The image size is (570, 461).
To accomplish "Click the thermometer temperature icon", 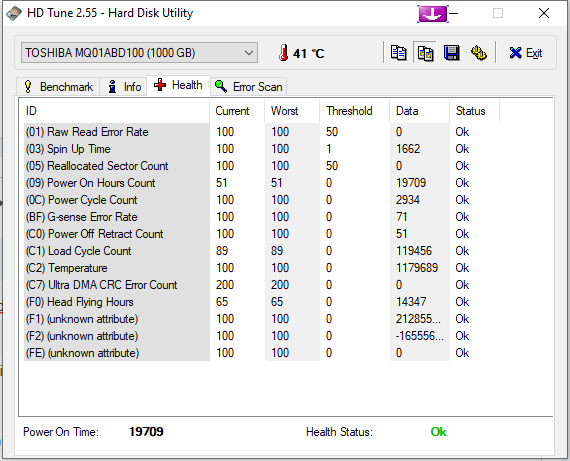I will [284, 53].
